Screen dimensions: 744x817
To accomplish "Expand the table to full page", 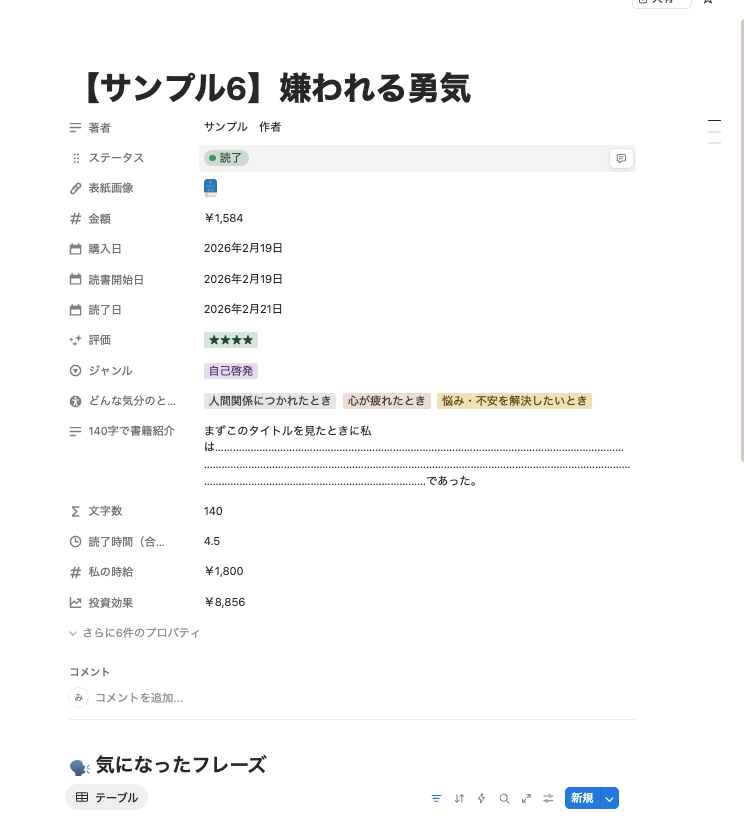I will [x=526, y=798].
